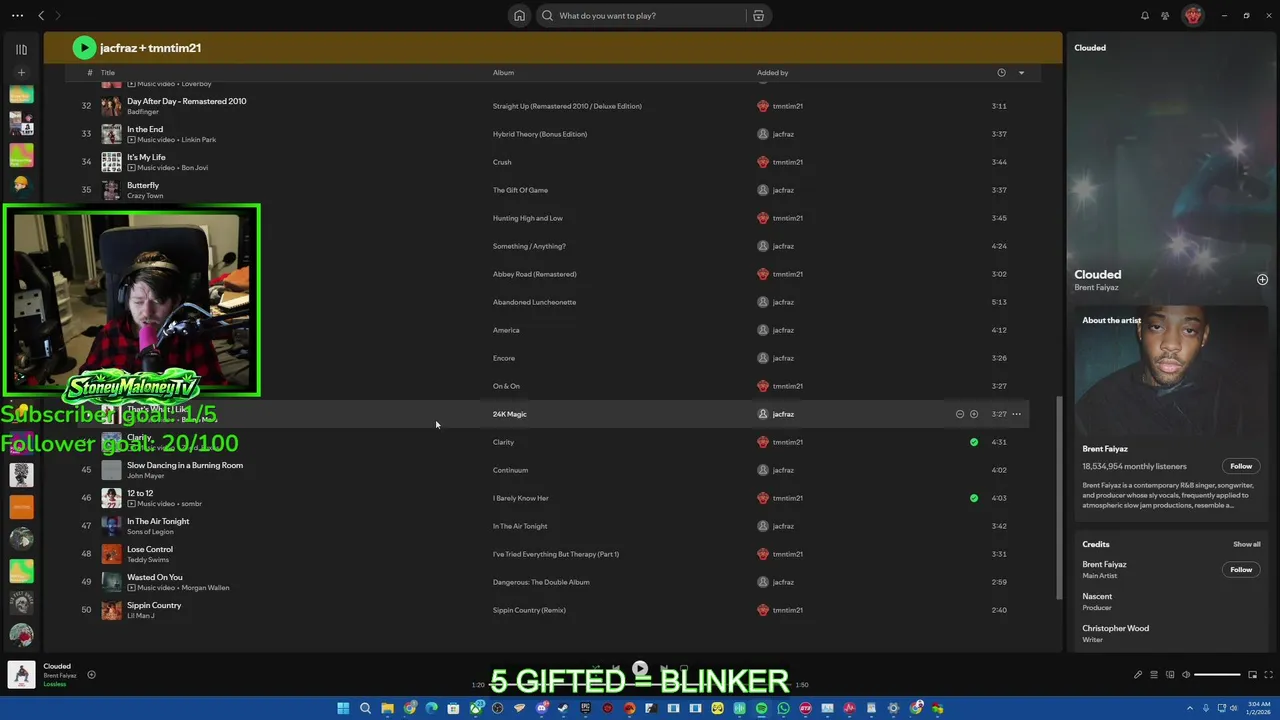Open the album Hunting High and Low

527,218
